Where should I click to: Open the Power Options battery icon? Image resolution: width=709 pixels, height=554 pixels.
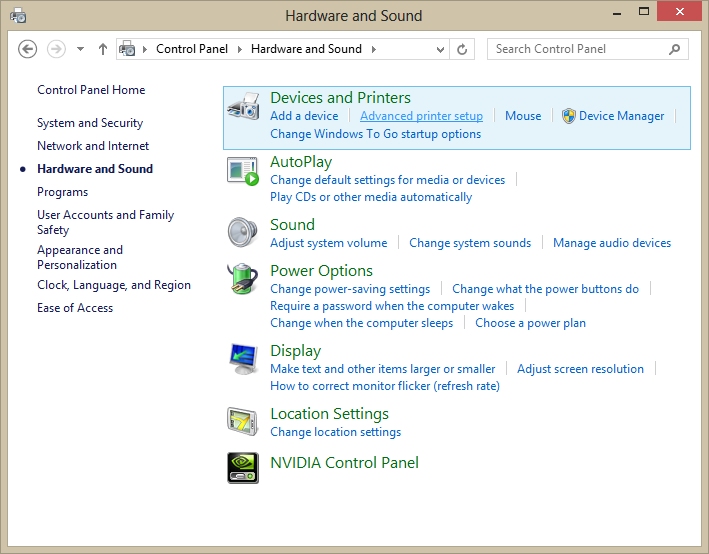(x=243, y=279)
